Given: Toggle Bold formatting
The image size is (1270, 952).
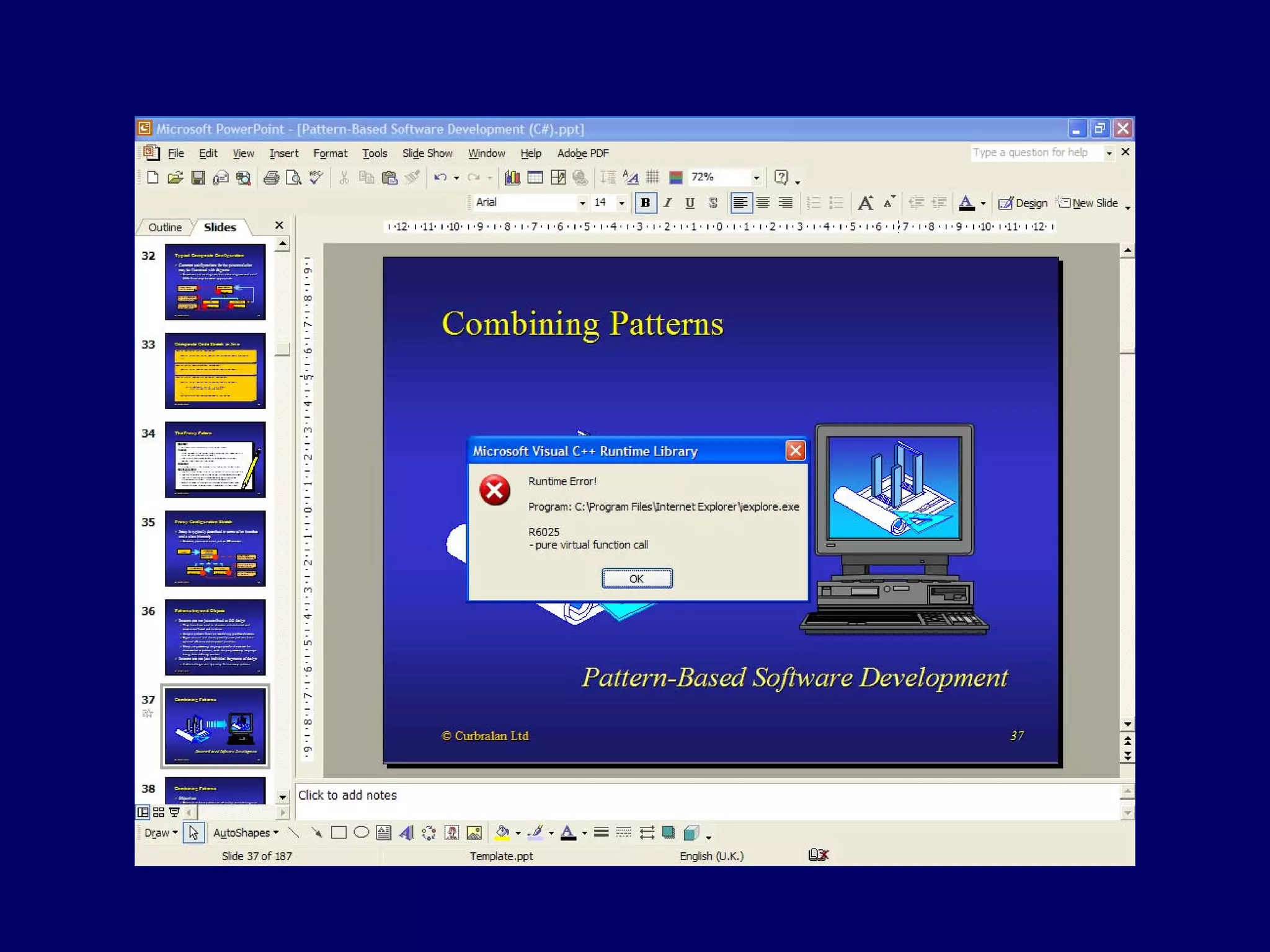Looking at the screenshot, I should coord(645,203).
